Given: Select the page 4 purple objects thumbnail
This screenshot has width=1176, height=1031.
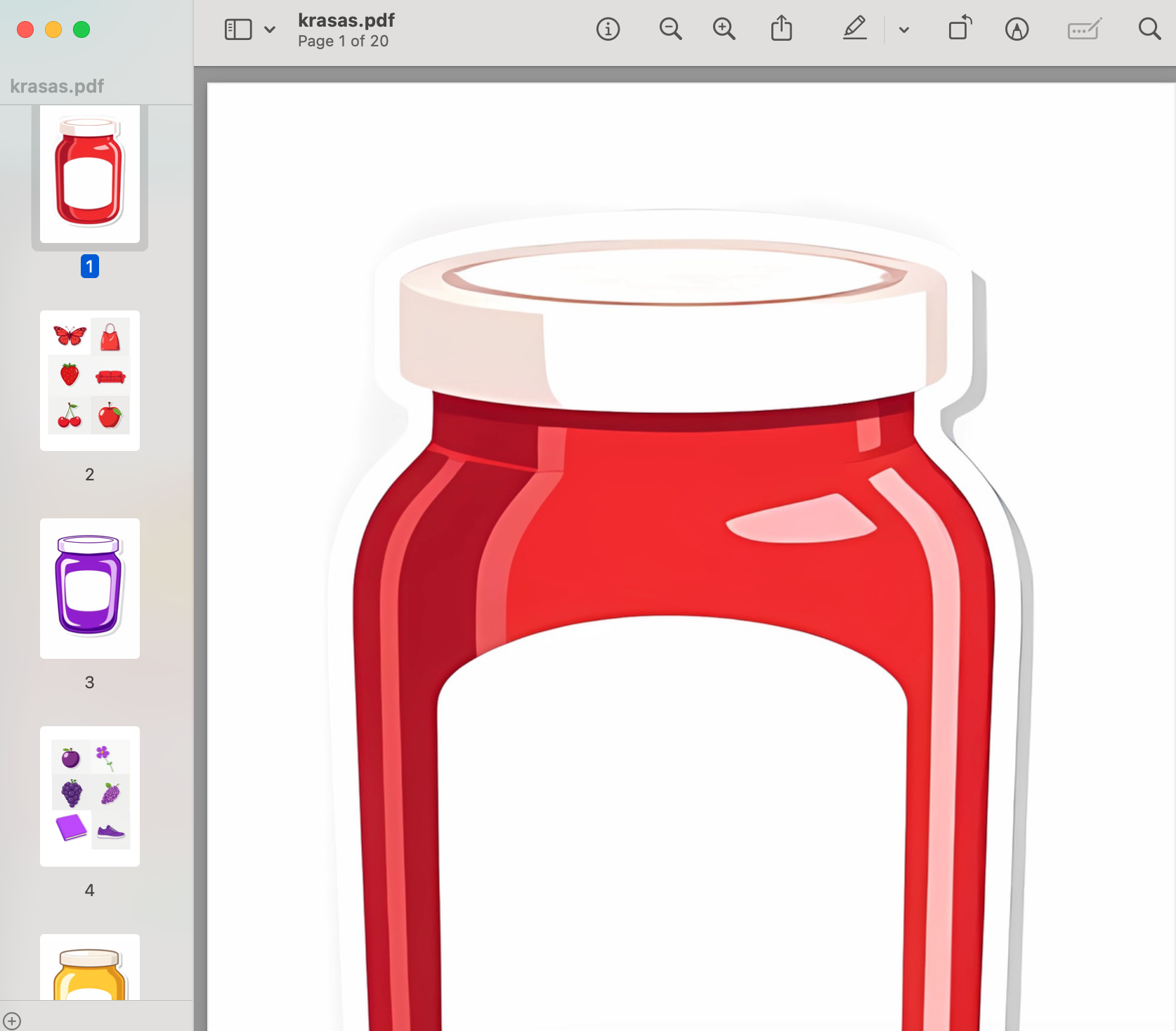Looking at the screenshot, I should (90, 796).
